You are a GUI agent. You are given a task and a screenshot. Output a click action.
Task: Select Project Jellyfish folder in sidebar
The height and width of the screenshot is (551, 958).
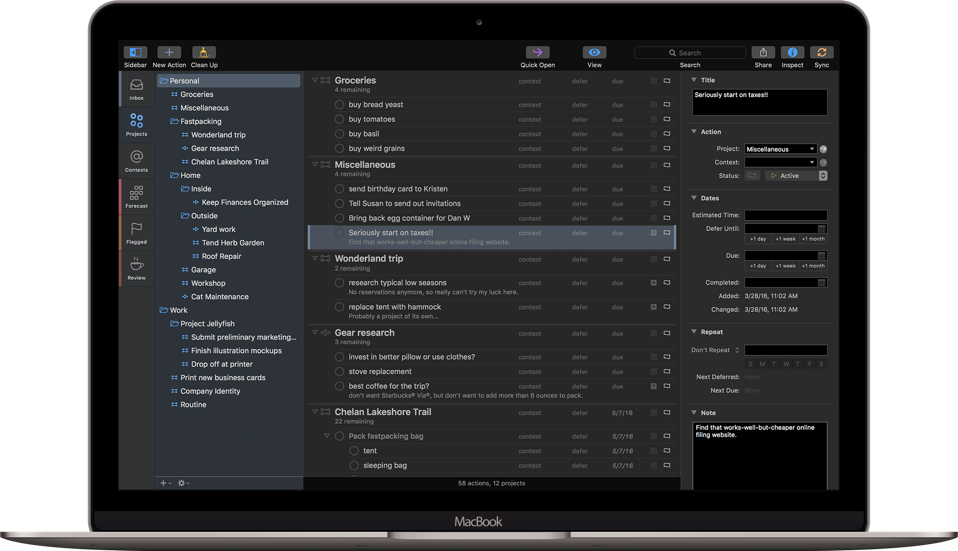pos(208,324)
